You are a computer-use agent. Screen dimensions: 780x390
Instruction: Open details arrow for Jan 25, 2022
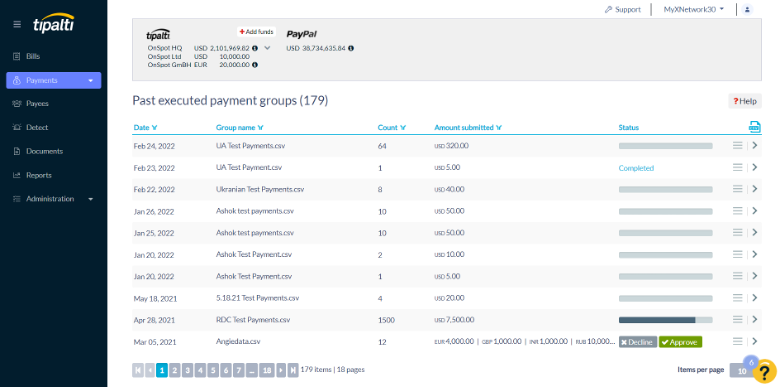point(755,232)
